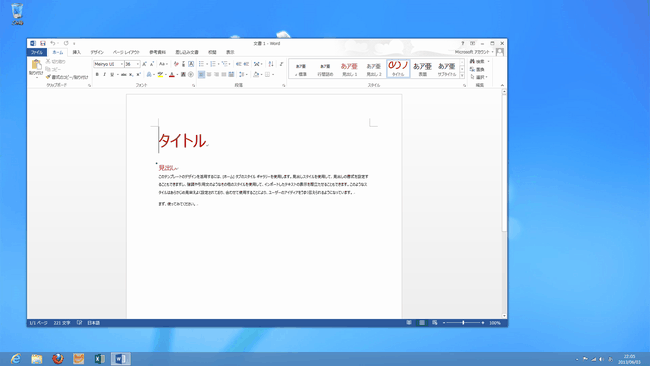Click the Find button in editing group
Viewport: 650px width, 366px height.
[479, 61]
